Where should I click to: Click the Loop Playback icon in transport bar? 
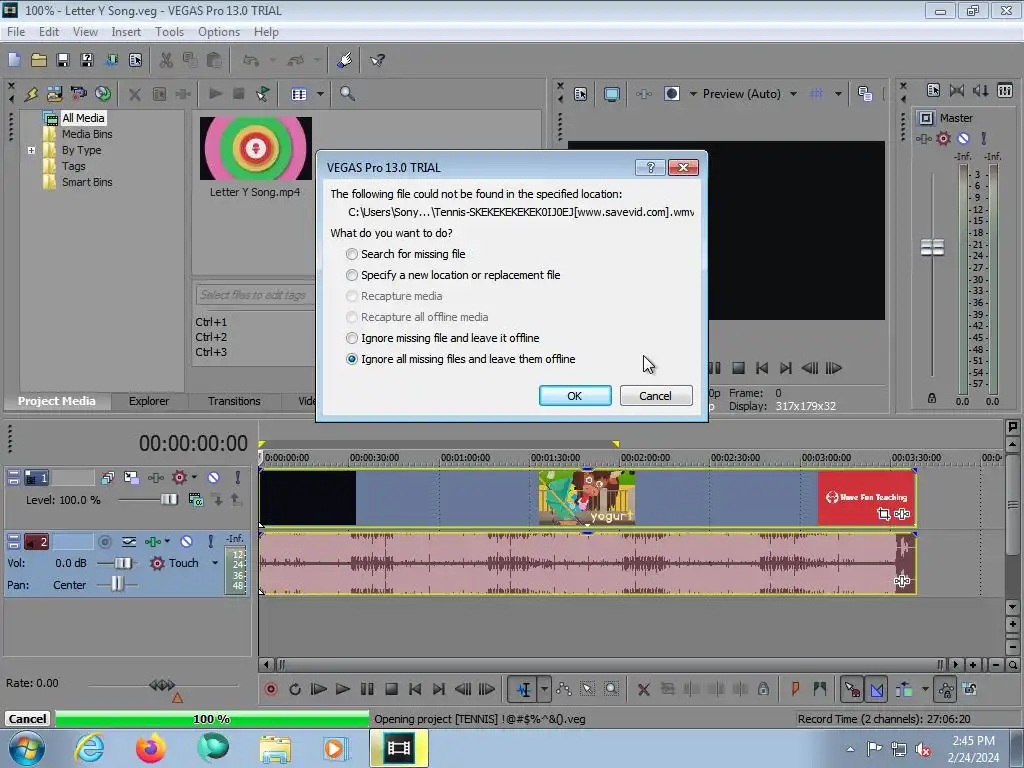click(295, 689)
